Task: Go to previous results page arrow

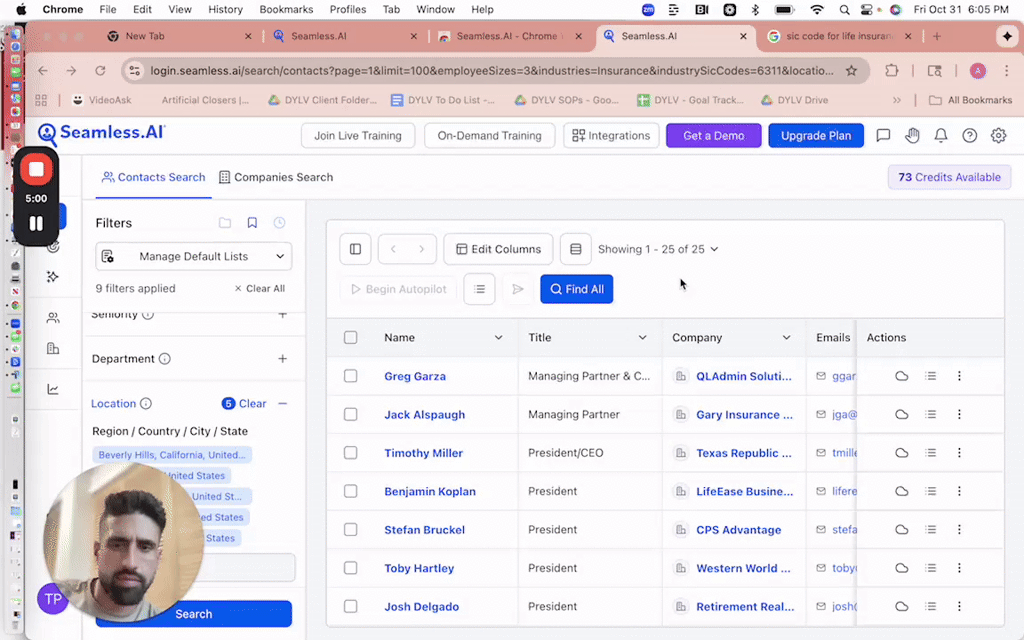Action: pyautogui.click(x=393, y=249)
